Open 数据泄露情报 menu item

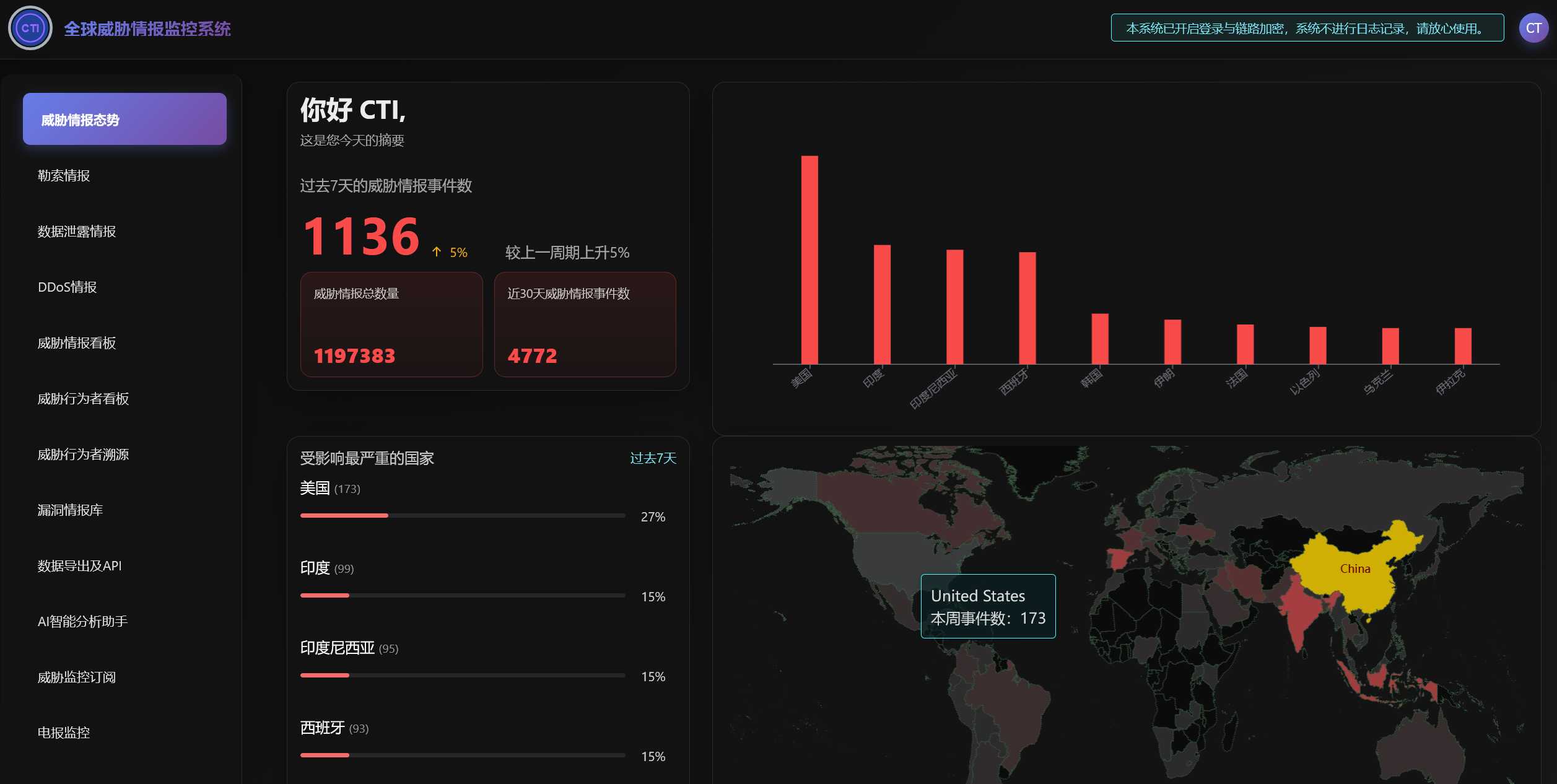(x=77, y=232)
